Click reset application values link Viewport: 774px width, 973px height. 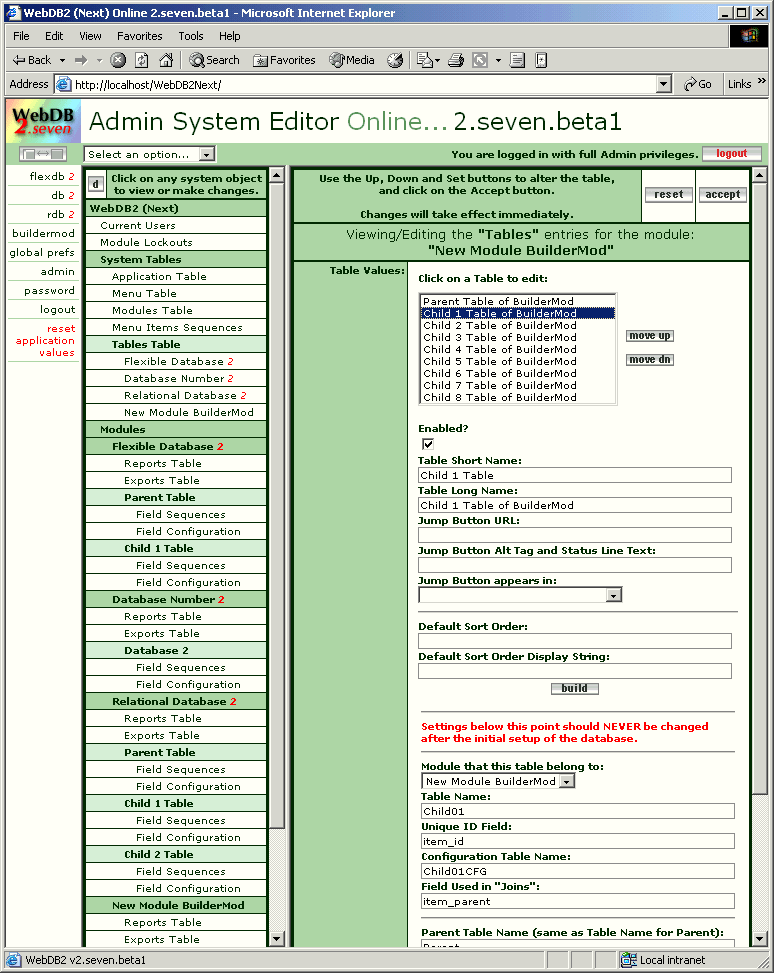(x=45, y=340)
